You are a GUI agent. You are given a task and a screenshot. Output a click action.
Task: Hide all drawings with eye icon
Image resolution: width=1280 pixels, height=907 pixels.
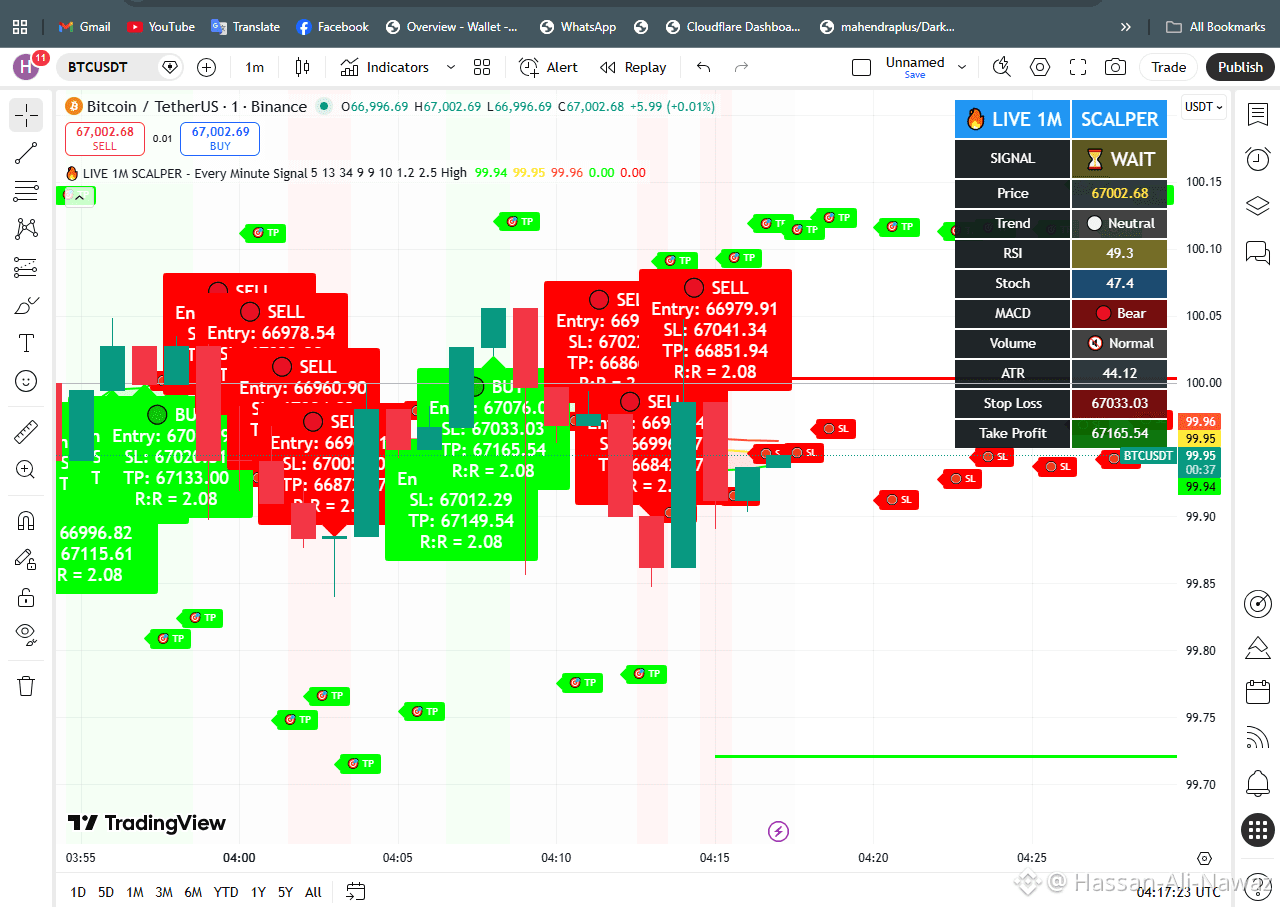pos(26,634)
